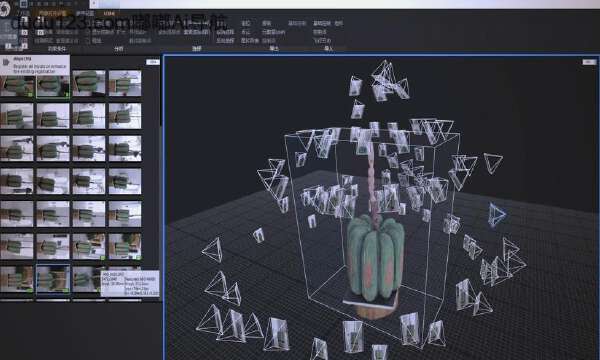Open the orange highlighted ribbon tab
Viewport: 600px width, 360px height.
pos(52,13)
